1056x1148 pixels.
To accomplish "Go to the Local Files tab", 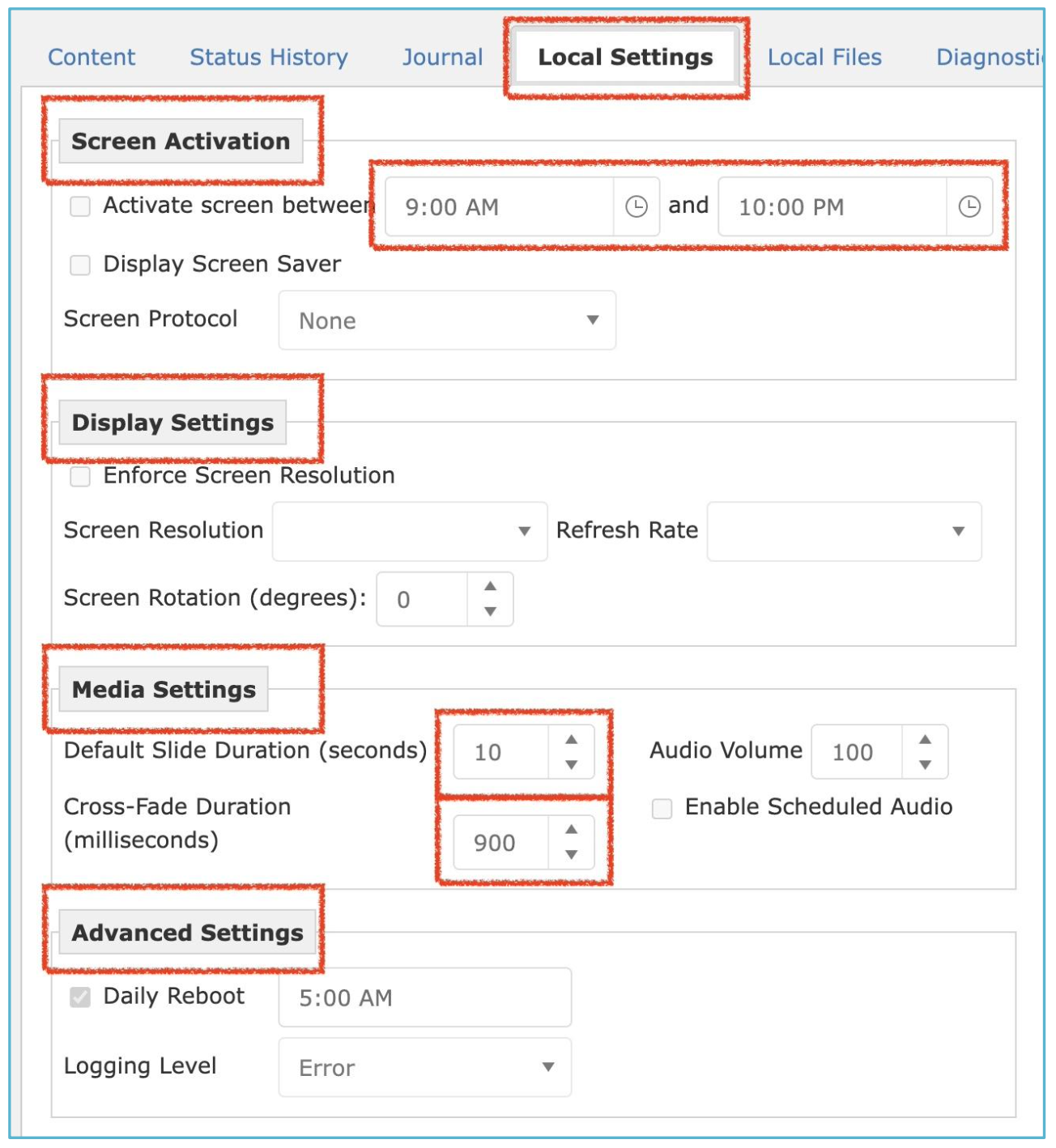I will [x=824, y=57].
